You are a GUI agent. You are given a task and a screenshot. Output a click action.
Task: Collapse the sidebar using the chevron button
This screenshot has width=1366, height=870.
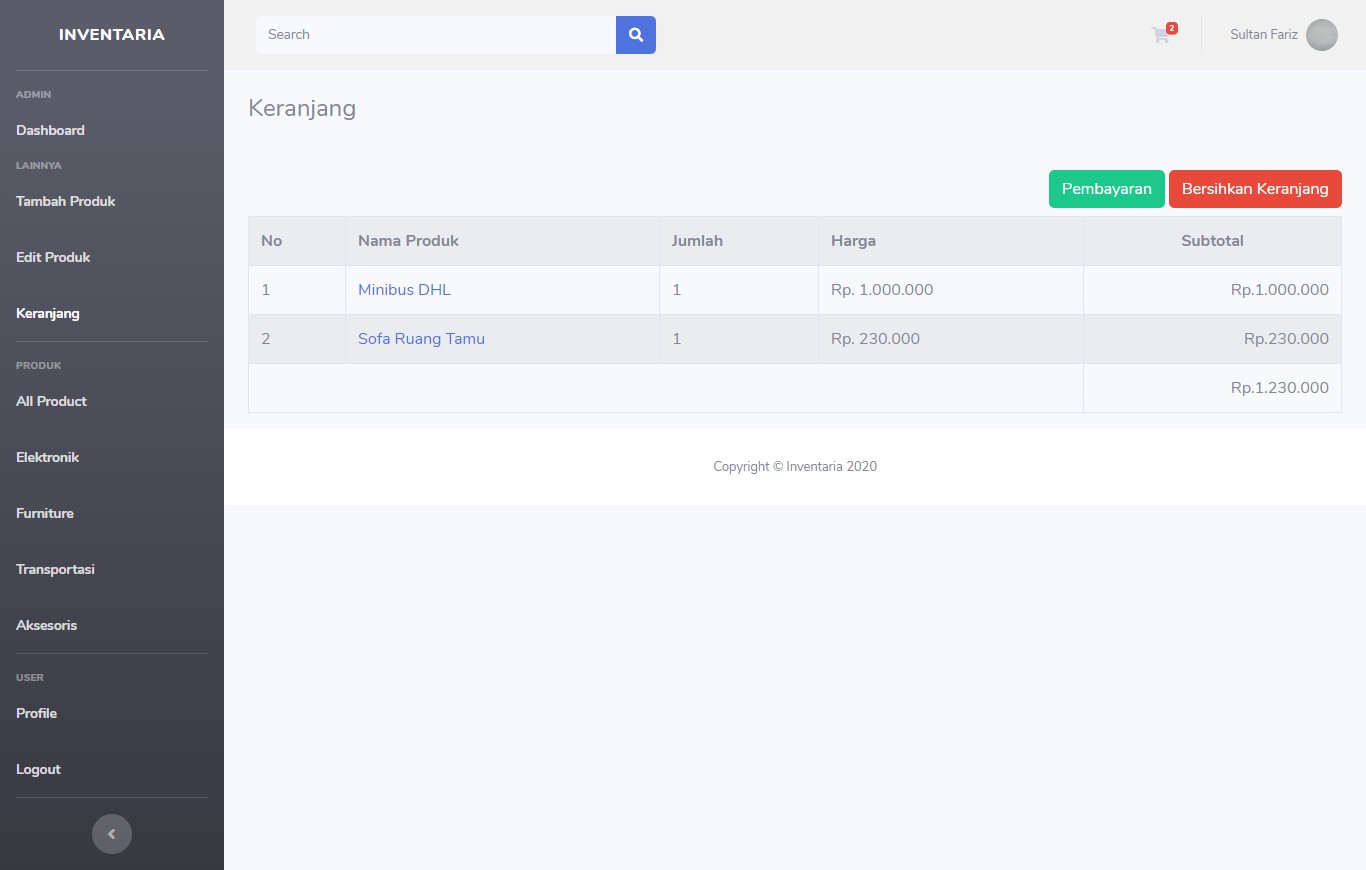(111, 833)
